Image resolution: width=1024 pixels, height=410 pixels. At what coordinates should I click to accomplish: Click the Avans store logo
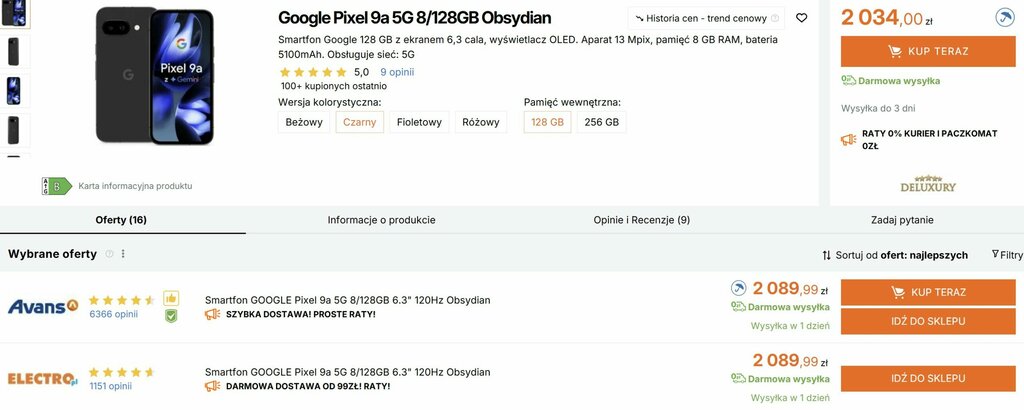pyautogui.click(x=43, y=306)
